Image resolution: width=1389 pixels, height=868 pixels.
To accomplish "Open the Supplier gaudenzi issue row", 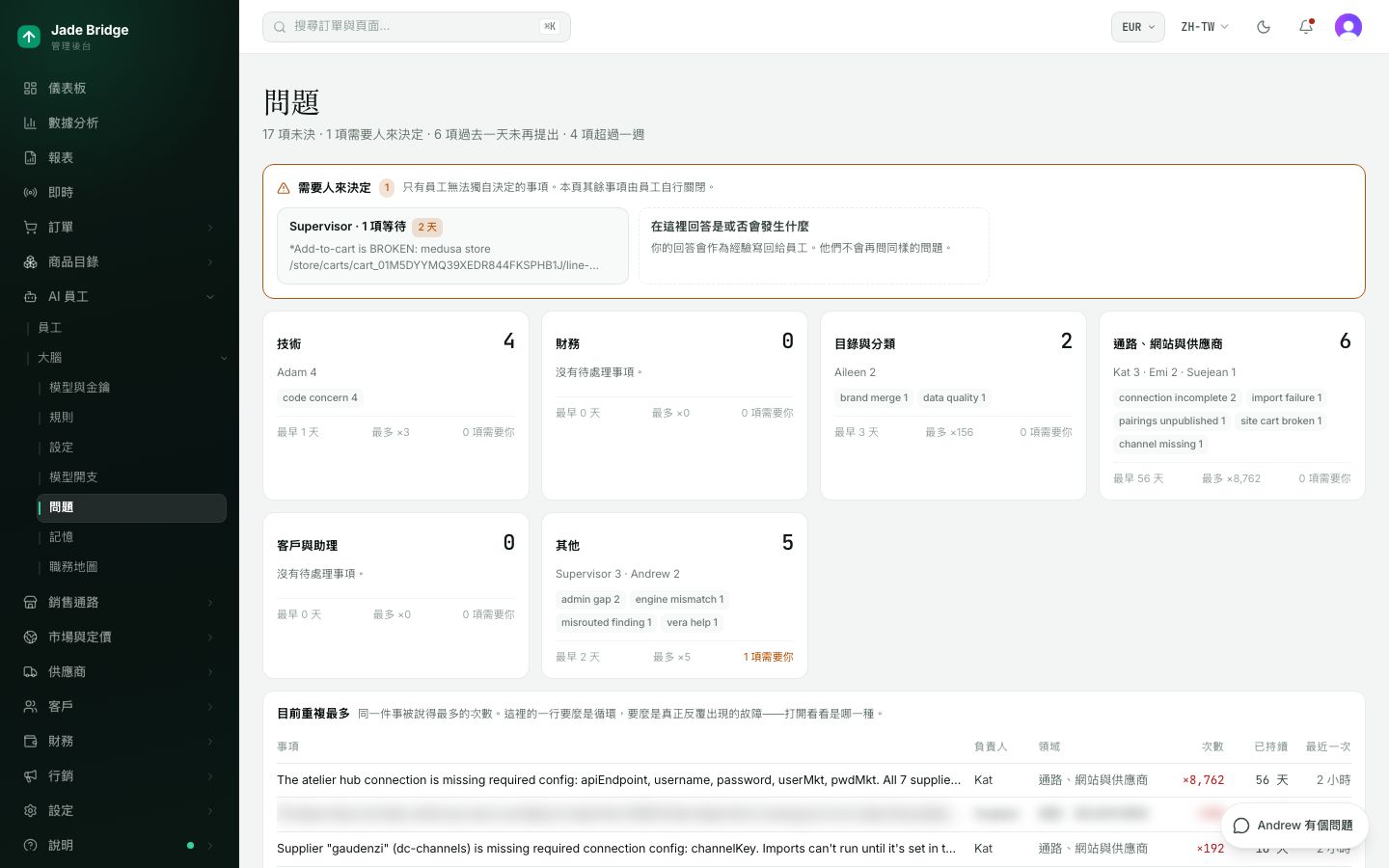I will pos(814,849).
